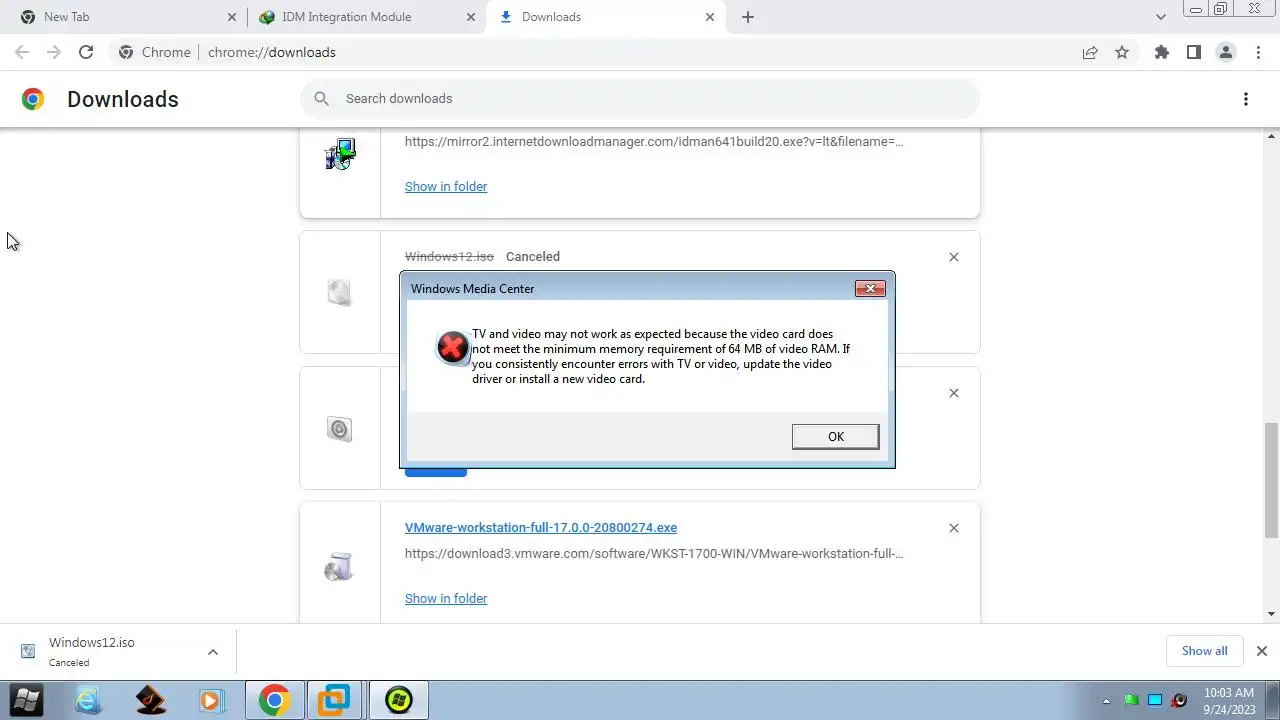
Task: Click the page scrollbar thumb
Action: click(1271, 480)
